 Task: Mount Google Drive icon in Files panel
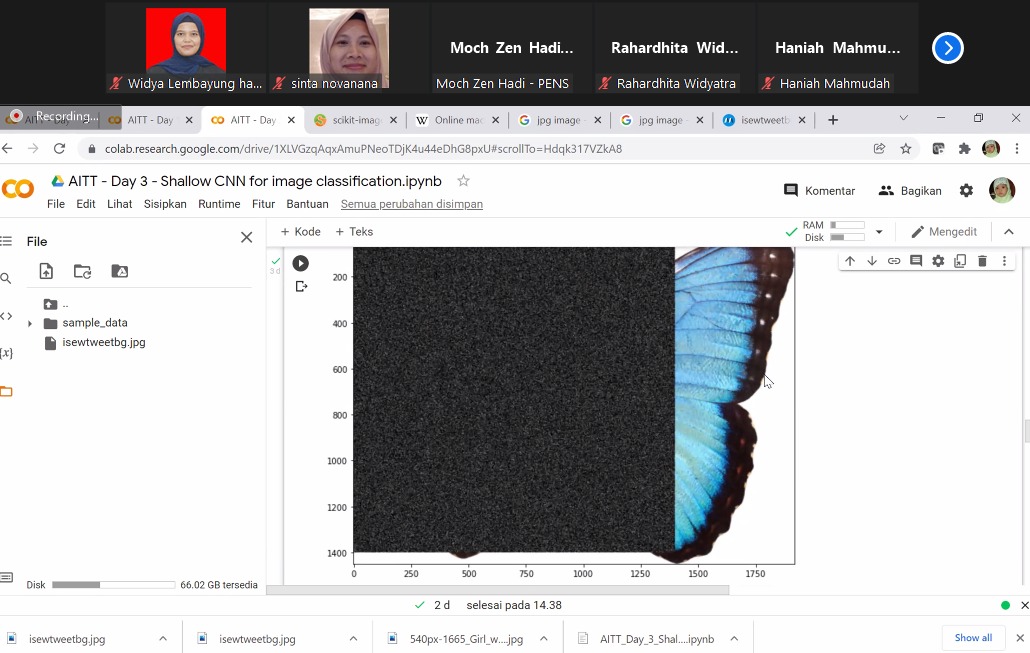120,271
